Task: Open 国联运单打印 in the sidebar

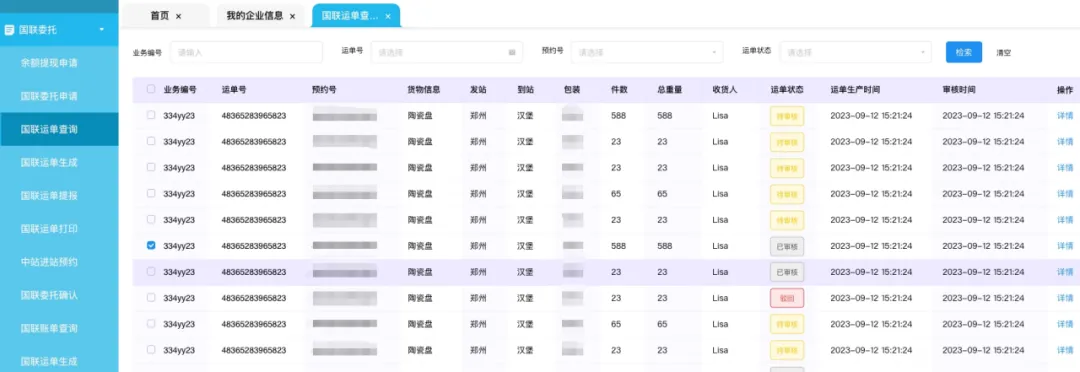Action: 49,228
